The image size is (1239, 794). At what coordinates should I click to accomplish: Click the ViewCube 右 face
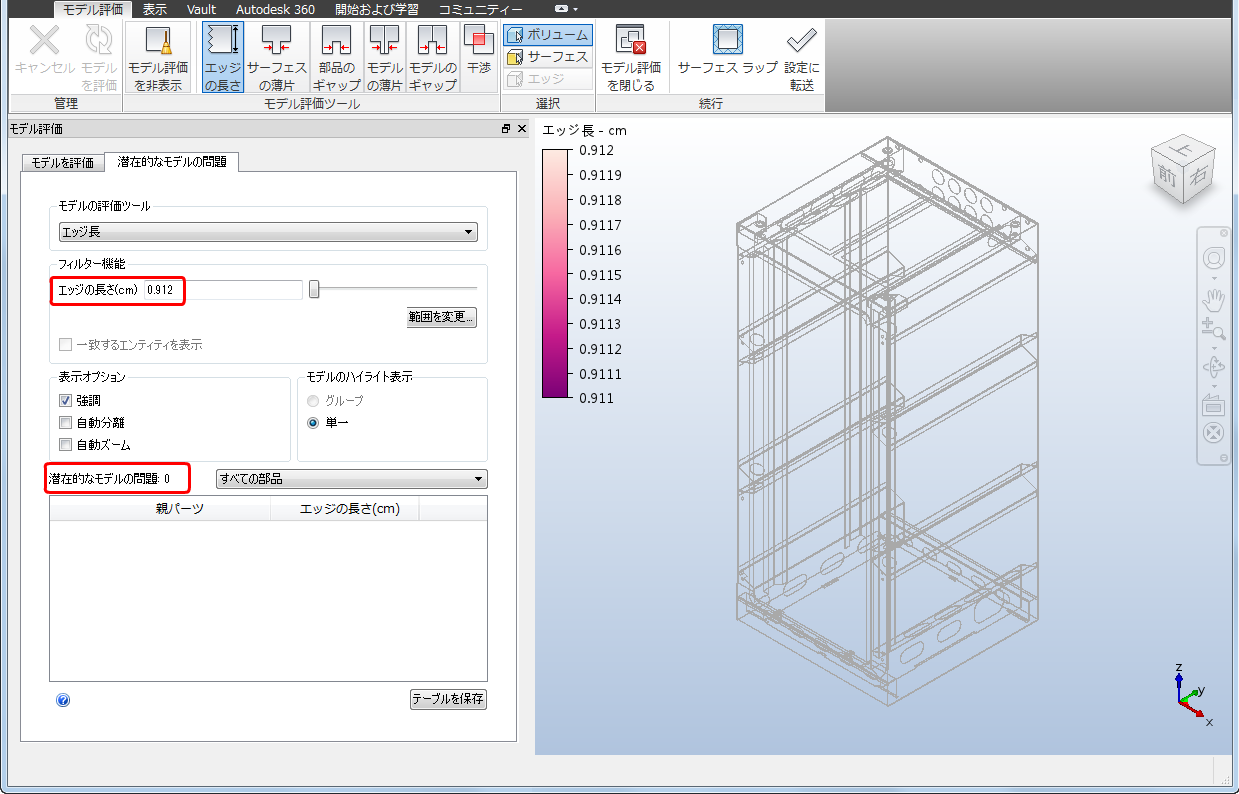click(x=1197, y=177)
